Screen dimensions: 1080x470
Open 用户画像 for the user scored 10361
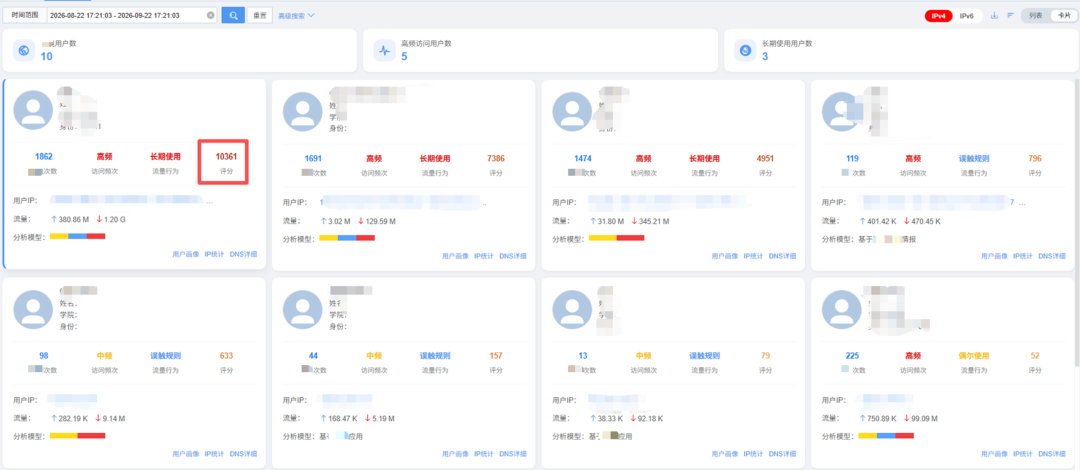pos(185,254)
